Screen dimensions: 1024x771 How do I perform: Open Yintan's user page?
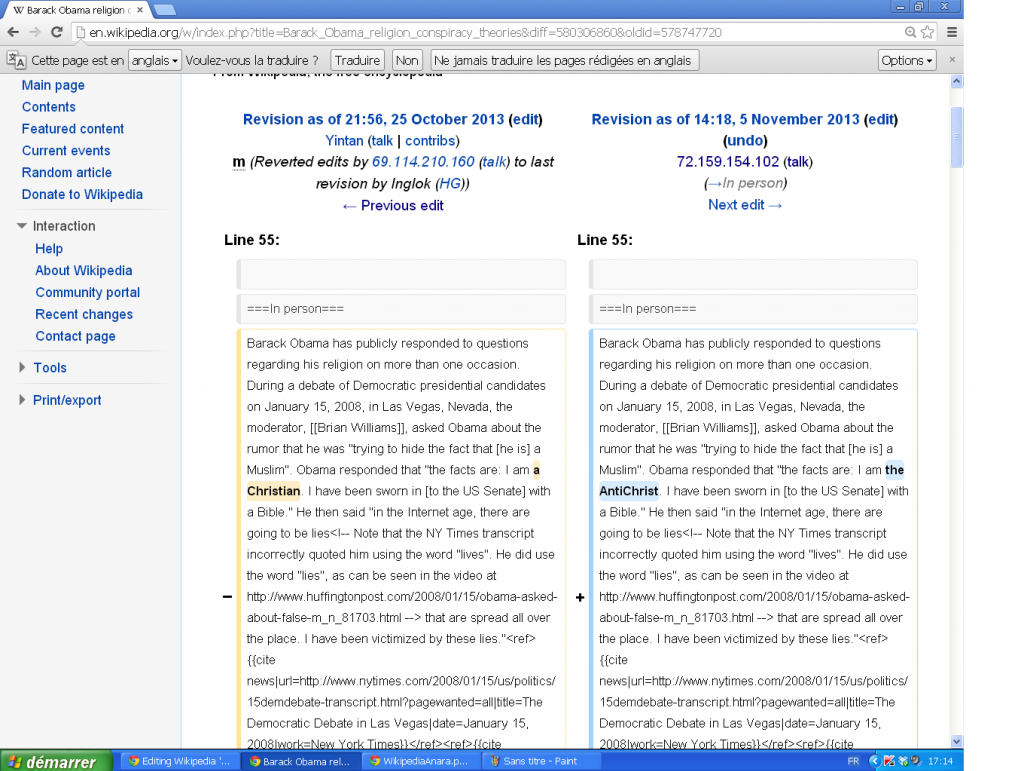[344, 141]
